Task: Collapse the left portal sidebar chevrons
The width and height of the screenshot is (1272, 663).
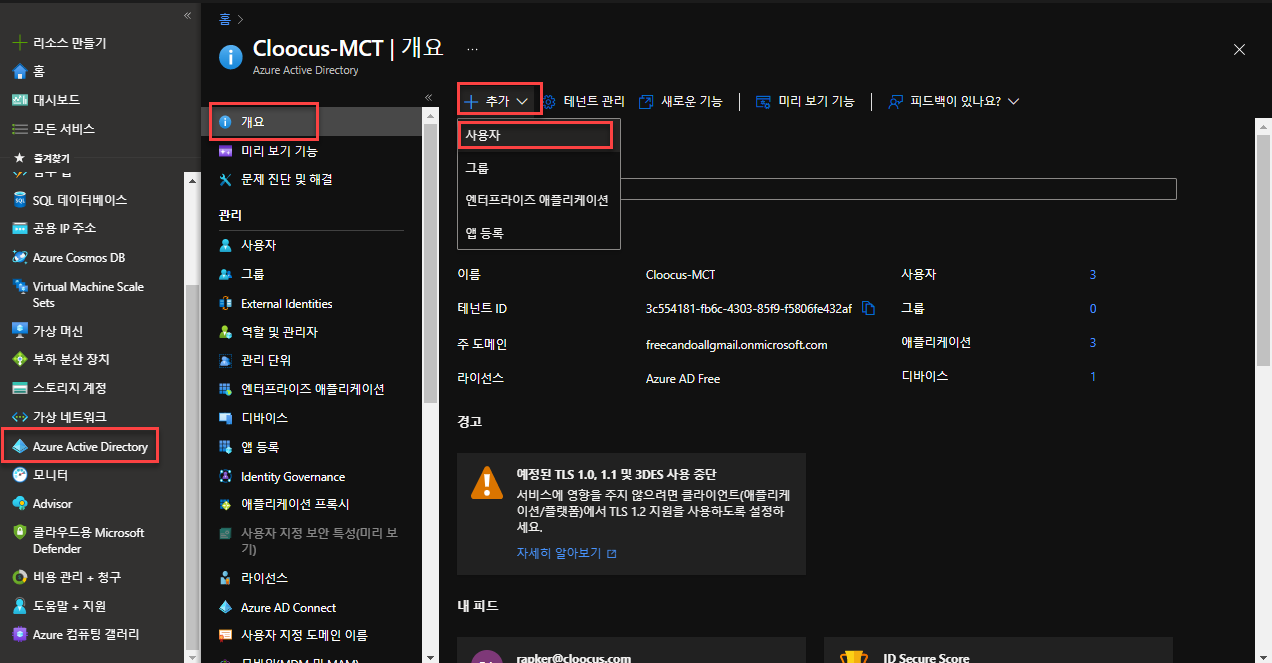Action: tap(187, 16)
